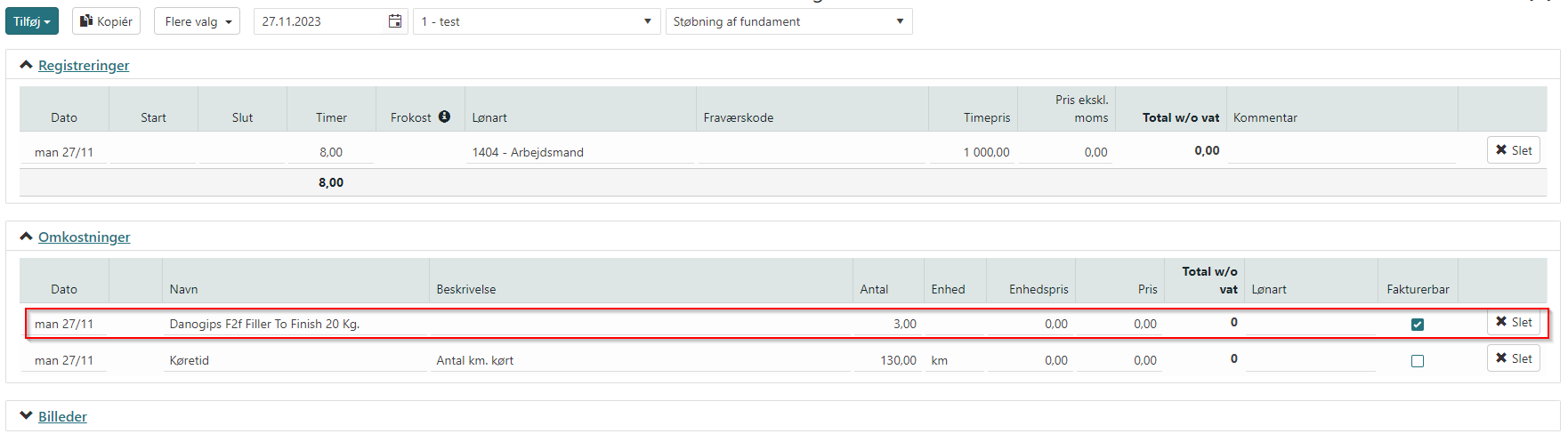This screenshot has height=434, width=1568.
Task: Open the Tilføj dropdown button
Action: tap(32, 21)
